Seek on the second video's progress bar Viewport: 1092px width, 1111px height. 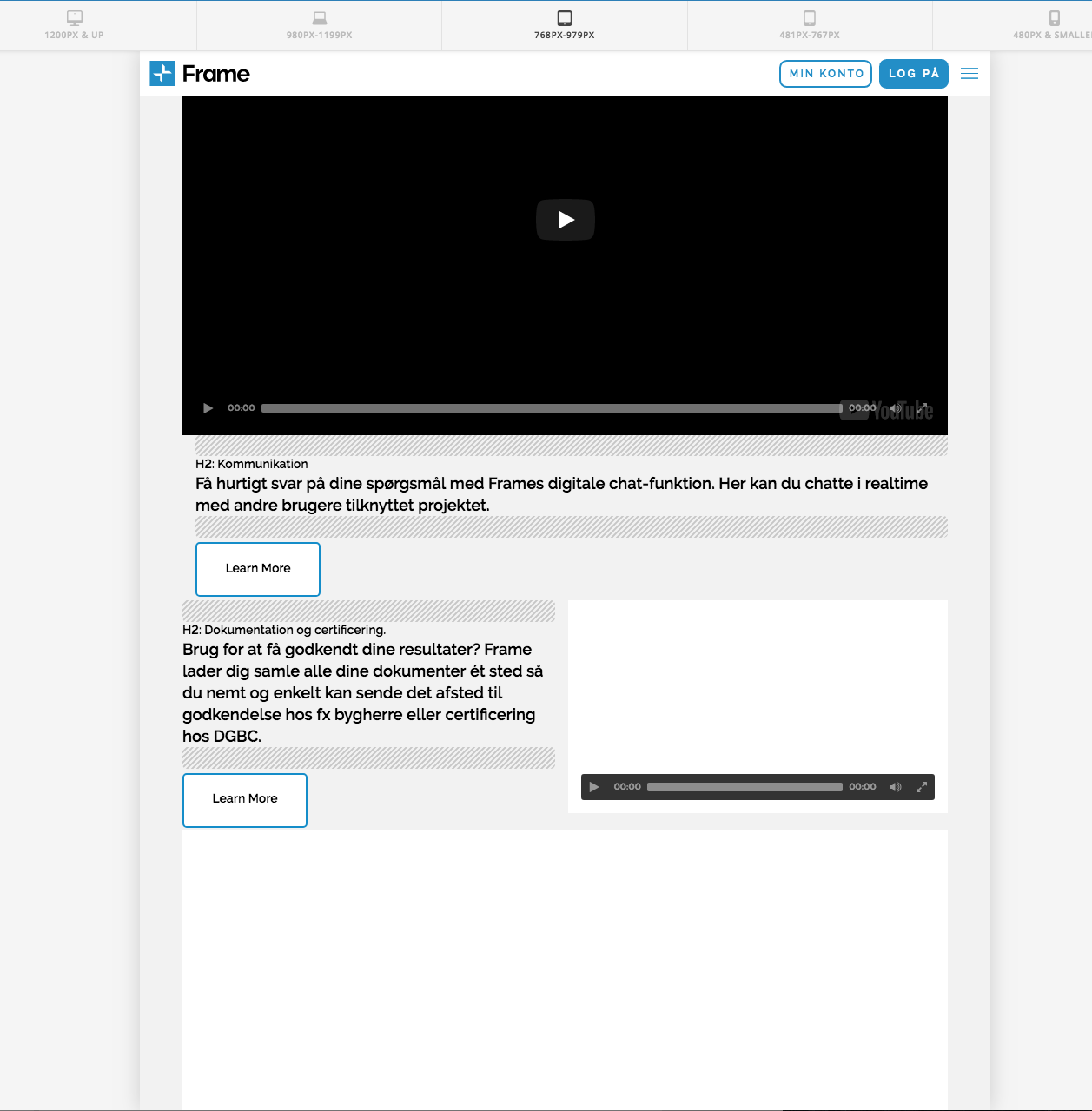tap(745, 787)
